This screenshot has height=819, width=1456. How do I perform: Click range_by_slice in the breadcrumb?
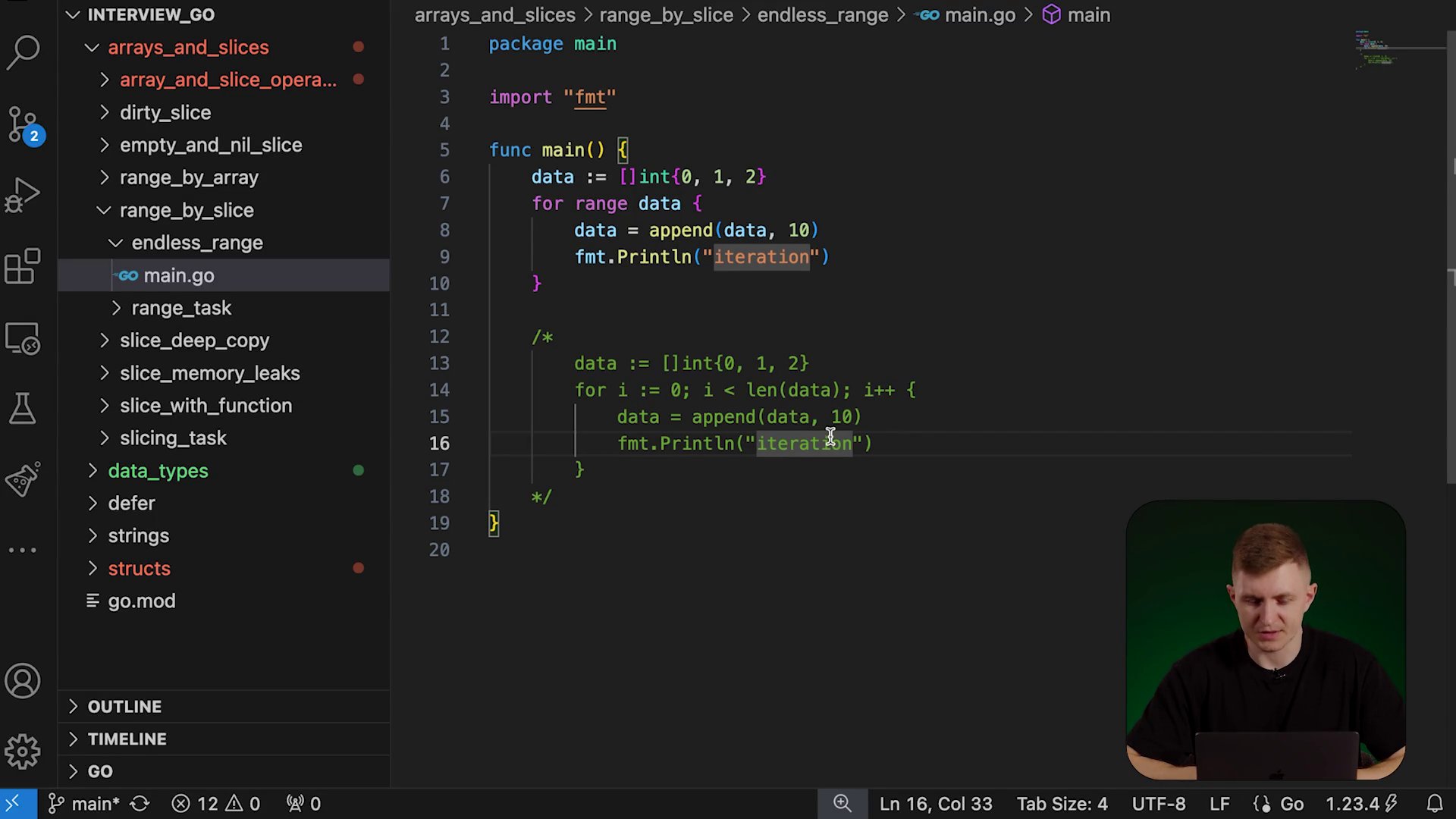pyautogui.click(x=666, y=15)
